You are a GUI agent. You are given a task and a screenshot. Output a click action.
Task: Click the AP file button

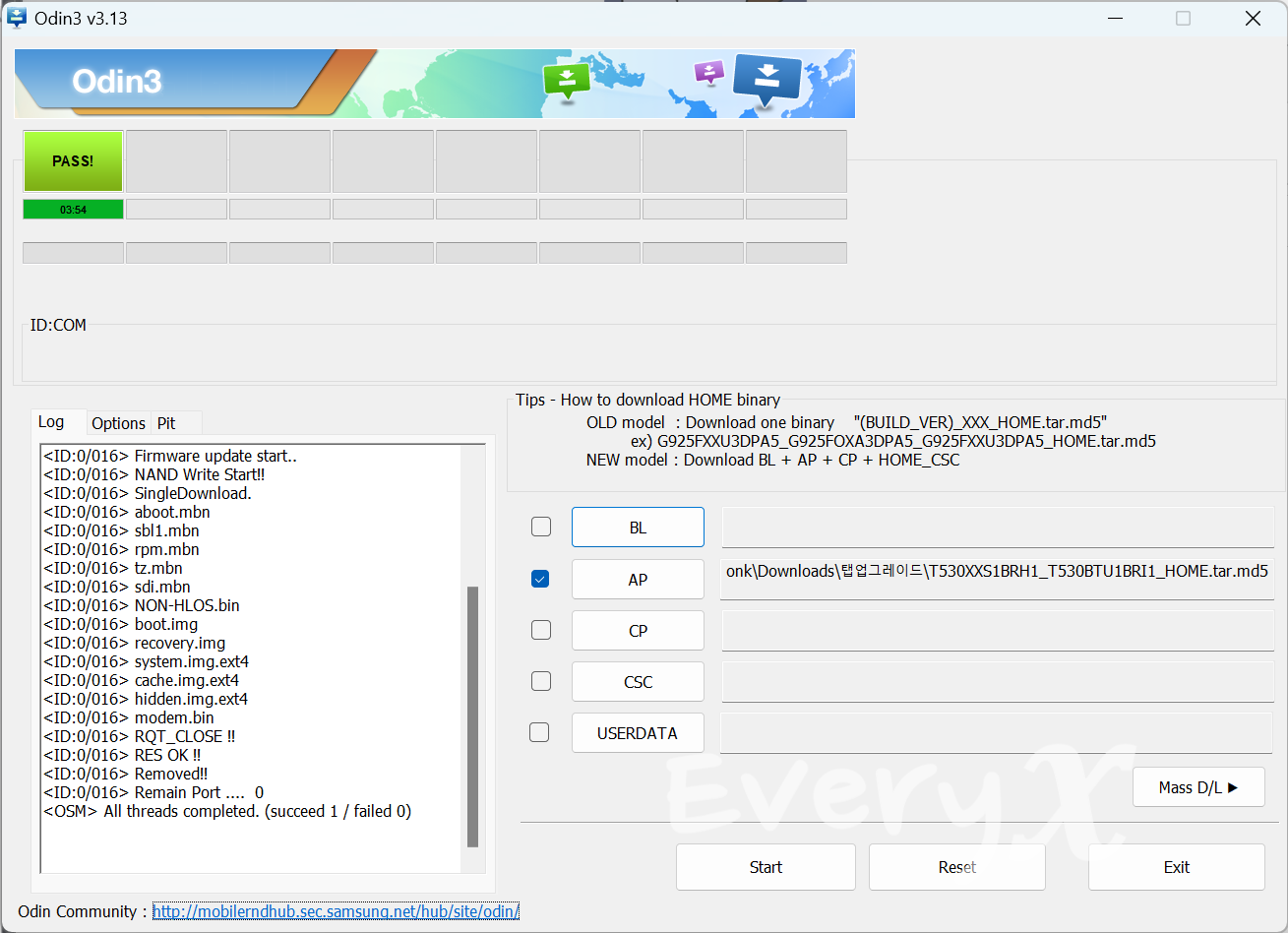[638, 580]
